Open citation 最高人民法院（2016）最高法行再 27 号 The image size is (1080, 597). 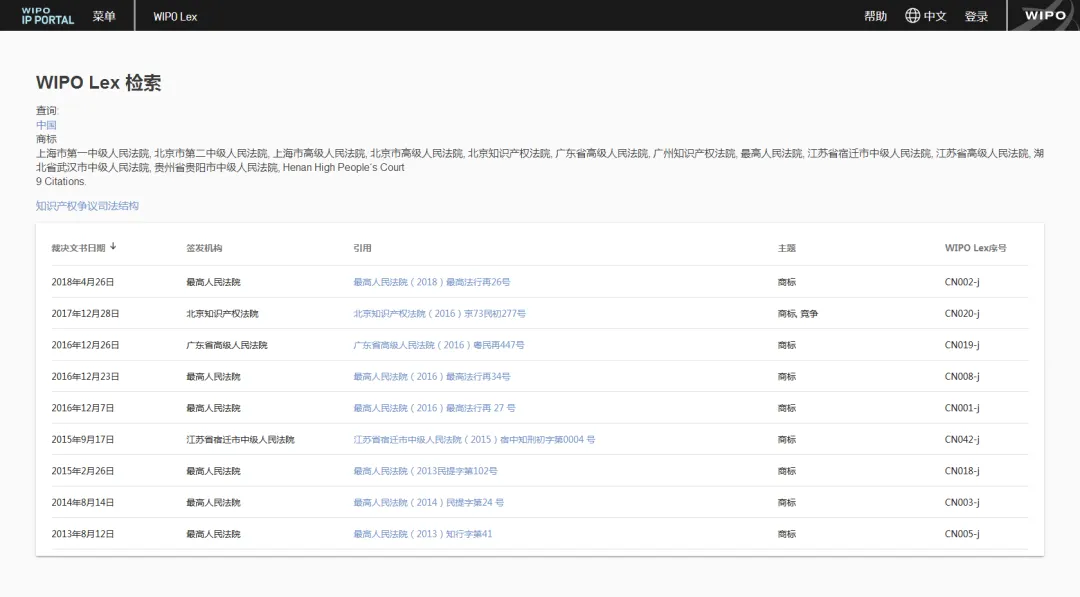pos(435,408)
